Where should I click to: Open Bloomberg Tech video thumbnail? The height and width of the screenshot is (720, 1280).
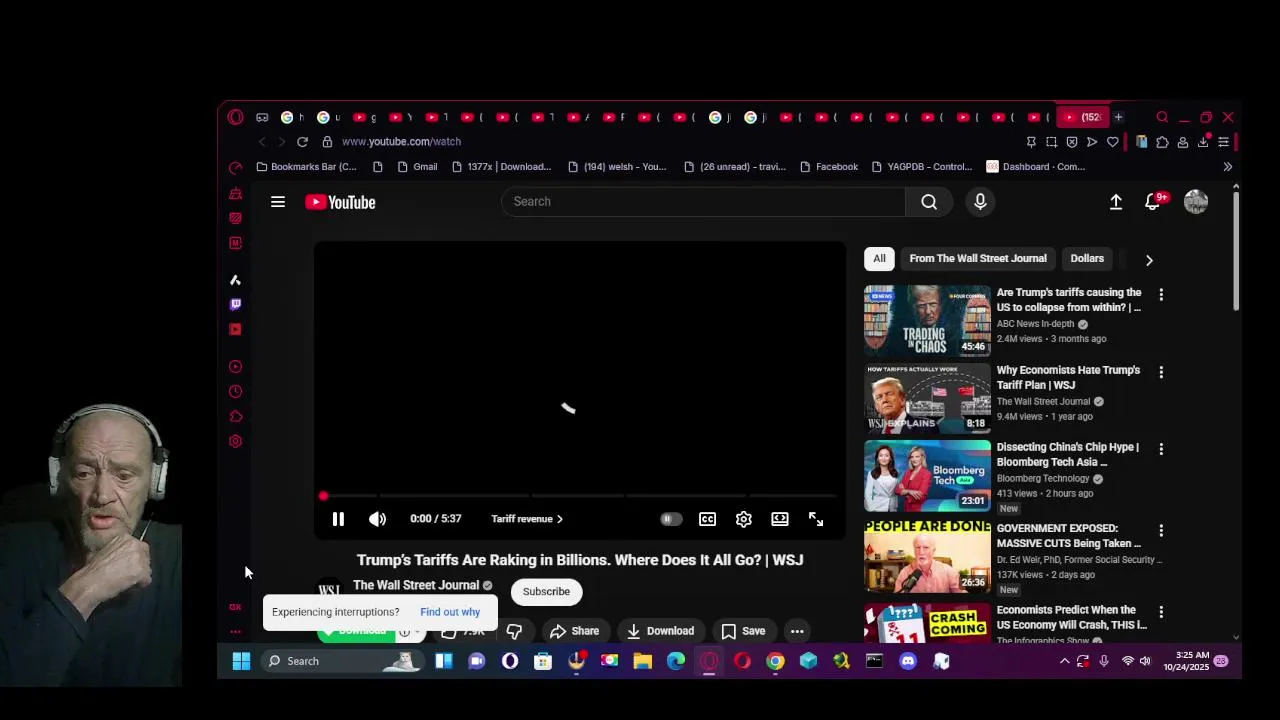coord(927,475)
